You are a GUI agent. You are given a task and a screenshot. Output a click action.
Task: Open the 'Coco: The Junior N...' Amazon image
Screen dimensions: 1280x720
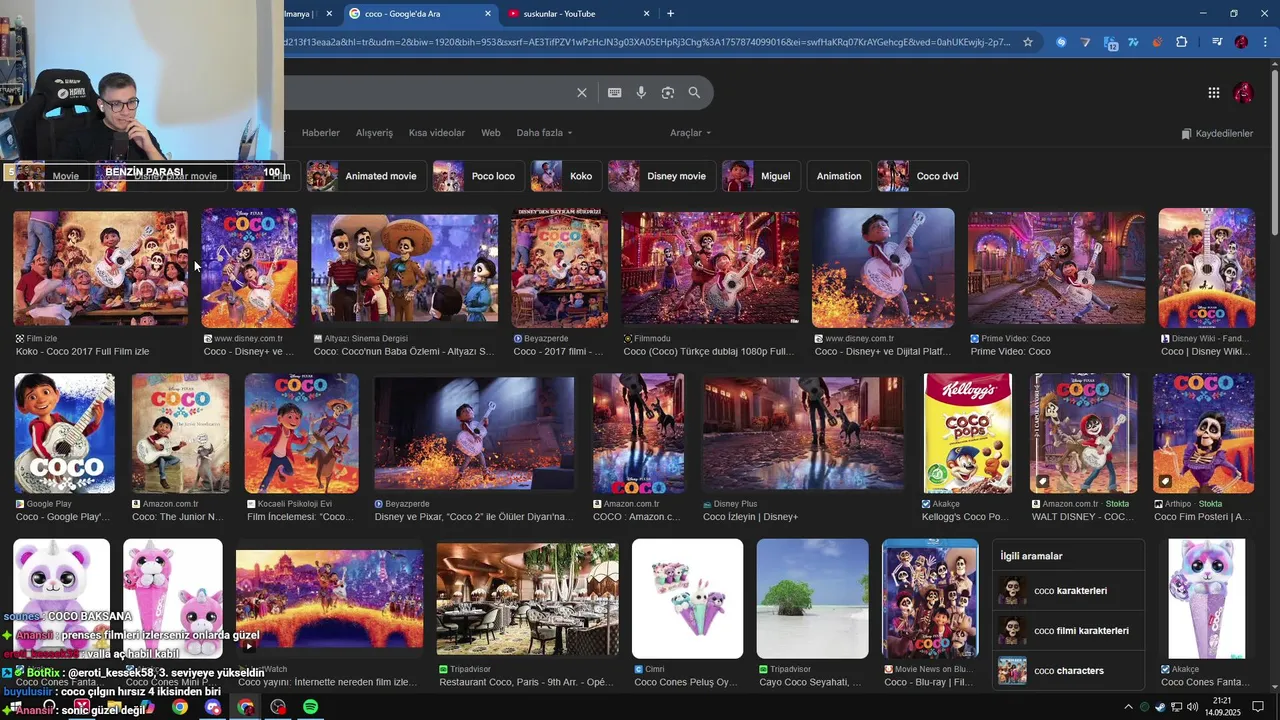pyautogui.click(x=181, y=433)
